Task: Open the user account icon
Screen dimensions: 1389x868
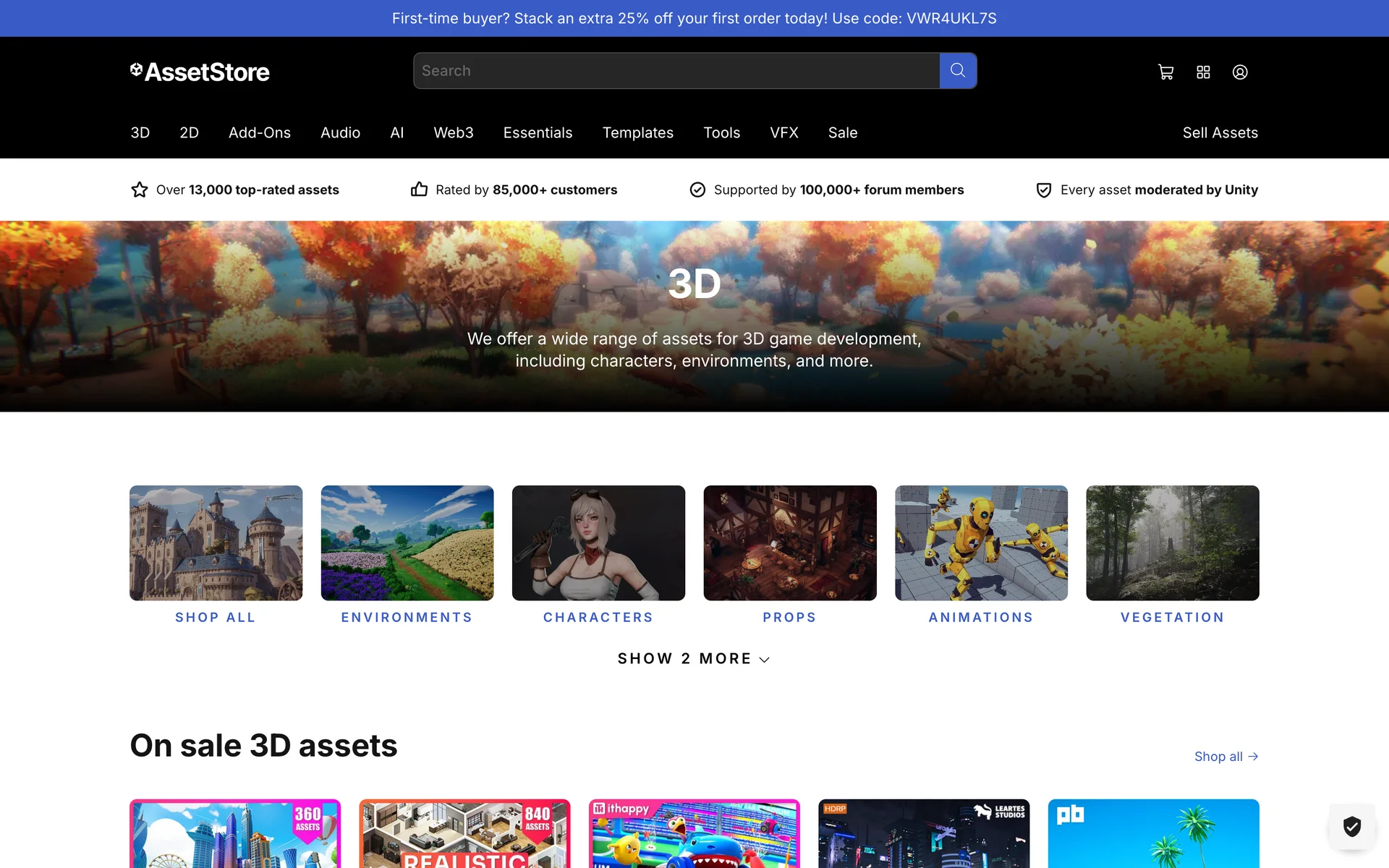Action: pos(1240,72)
